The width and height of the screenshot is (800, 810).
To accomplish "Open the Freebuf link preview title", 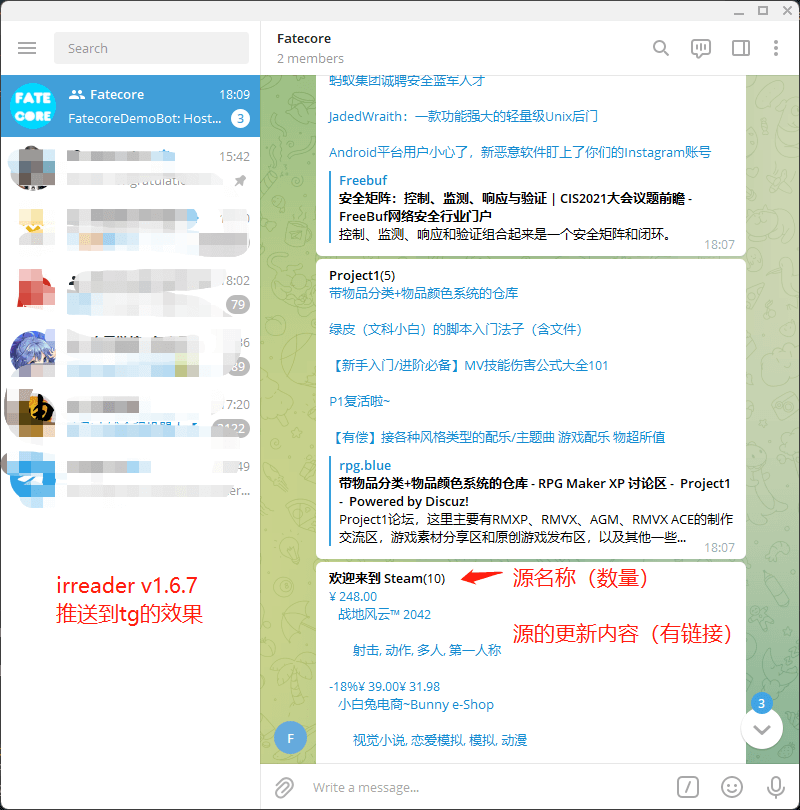I will point(515,207).
